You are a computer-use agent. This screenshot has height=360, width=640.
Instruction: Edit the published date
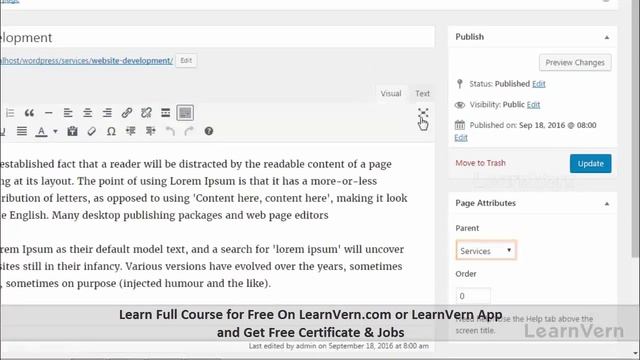point(461,138)
